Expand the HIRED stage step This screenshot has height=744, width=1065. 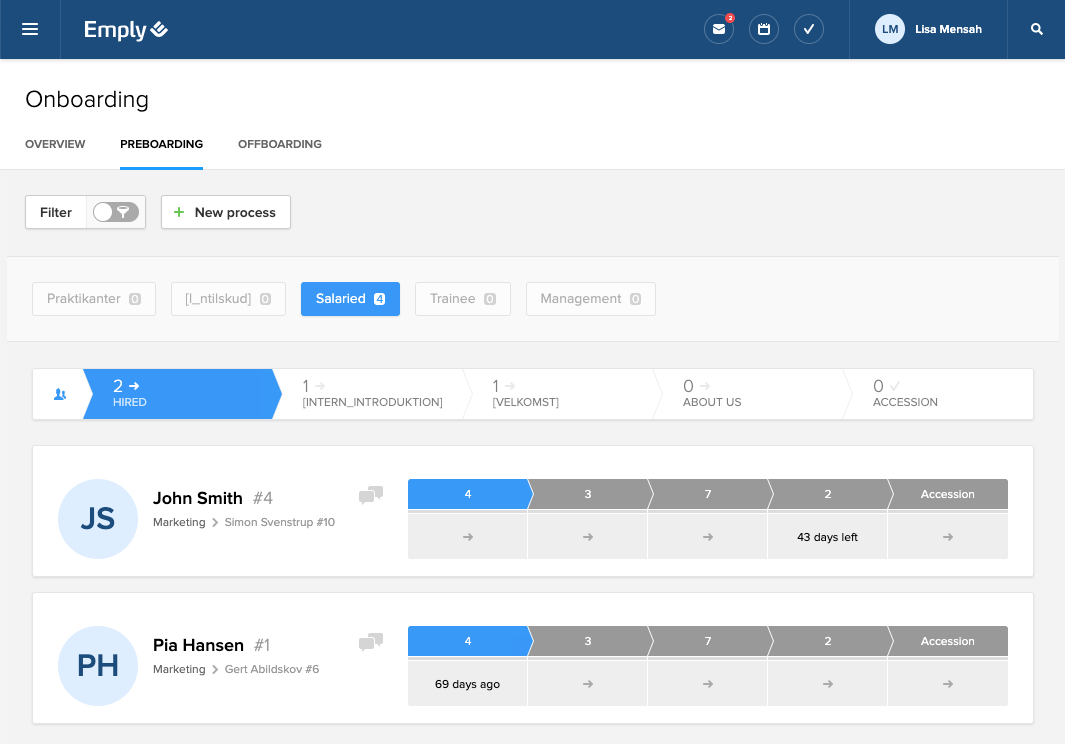[x=176, y=394]
